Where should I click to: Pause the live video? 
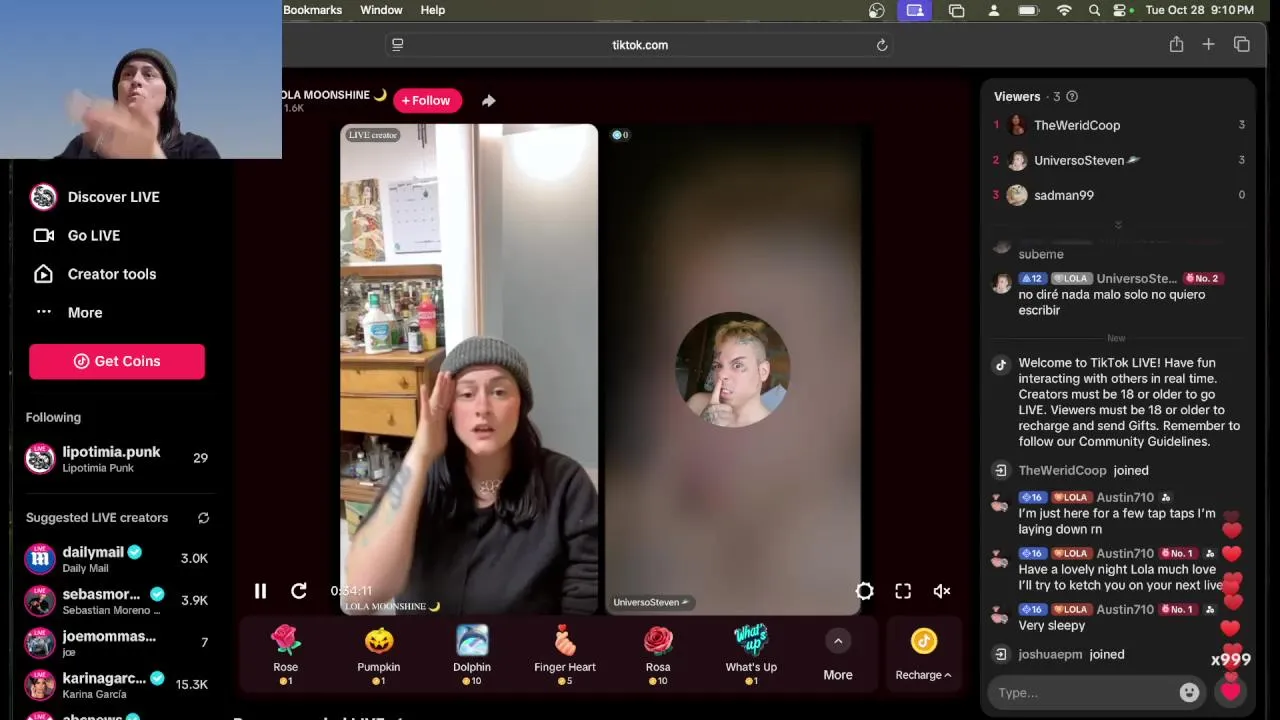[260, 591]
